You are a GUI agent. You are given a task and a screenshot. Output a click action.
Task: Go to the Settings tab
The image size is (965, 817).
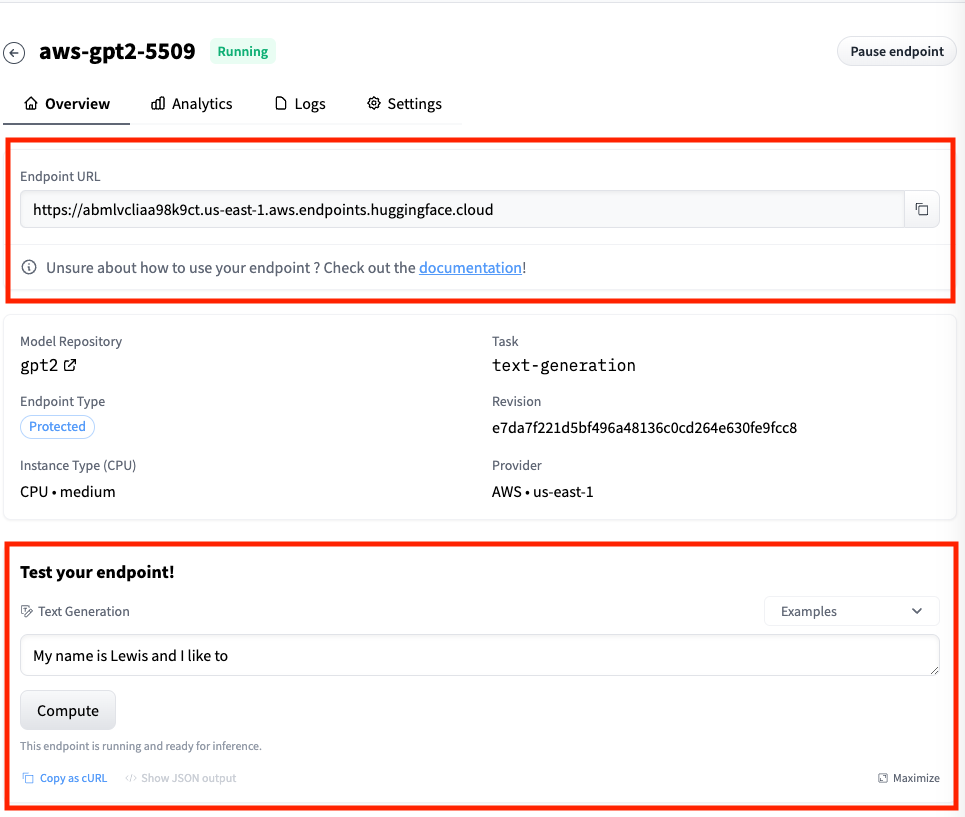404,104
